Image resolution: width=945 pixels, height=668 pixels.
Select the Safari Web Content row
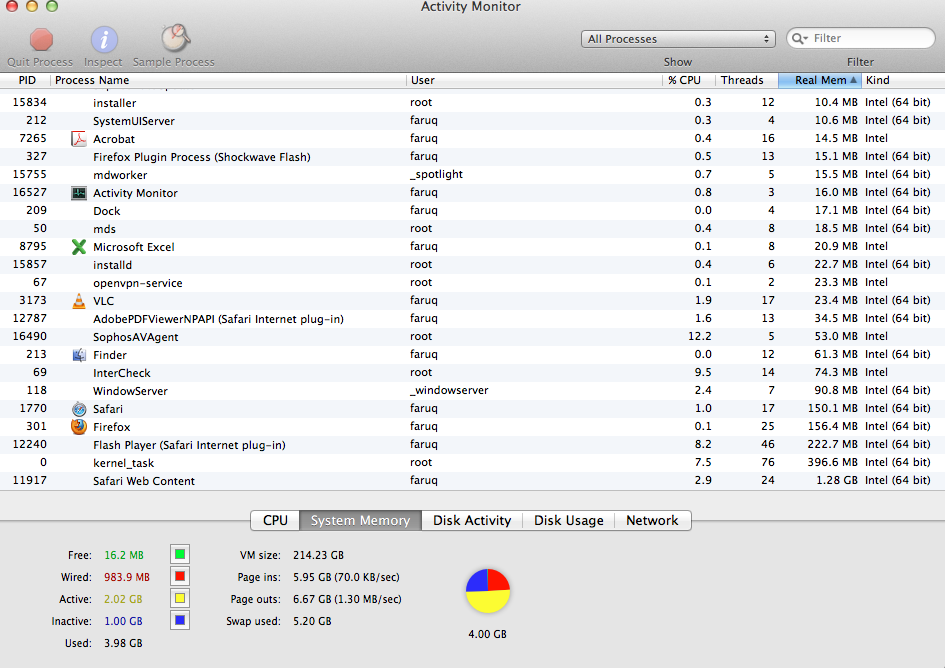[472, 481]
